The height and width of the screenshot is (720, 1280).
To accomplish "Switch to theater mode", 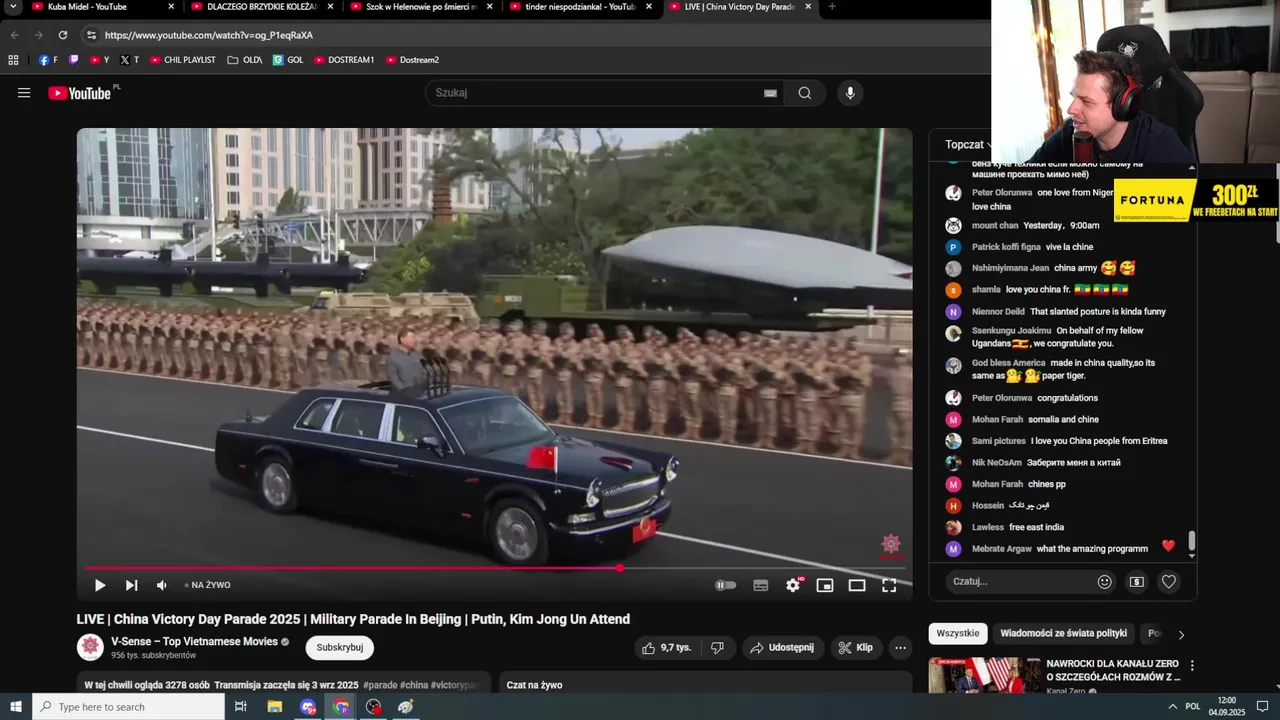I will click(857, 585).
